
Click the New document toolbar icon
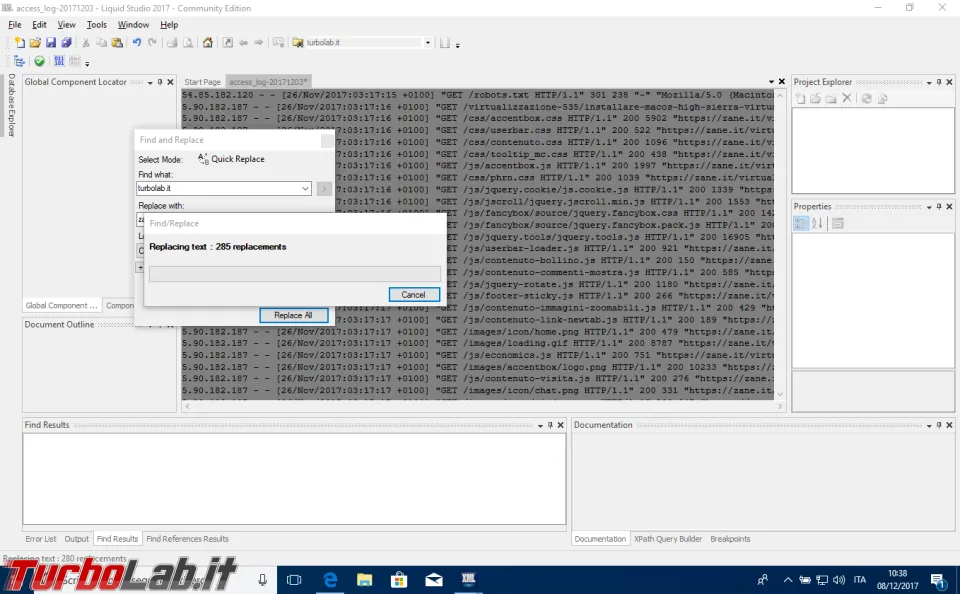point(20,42)
